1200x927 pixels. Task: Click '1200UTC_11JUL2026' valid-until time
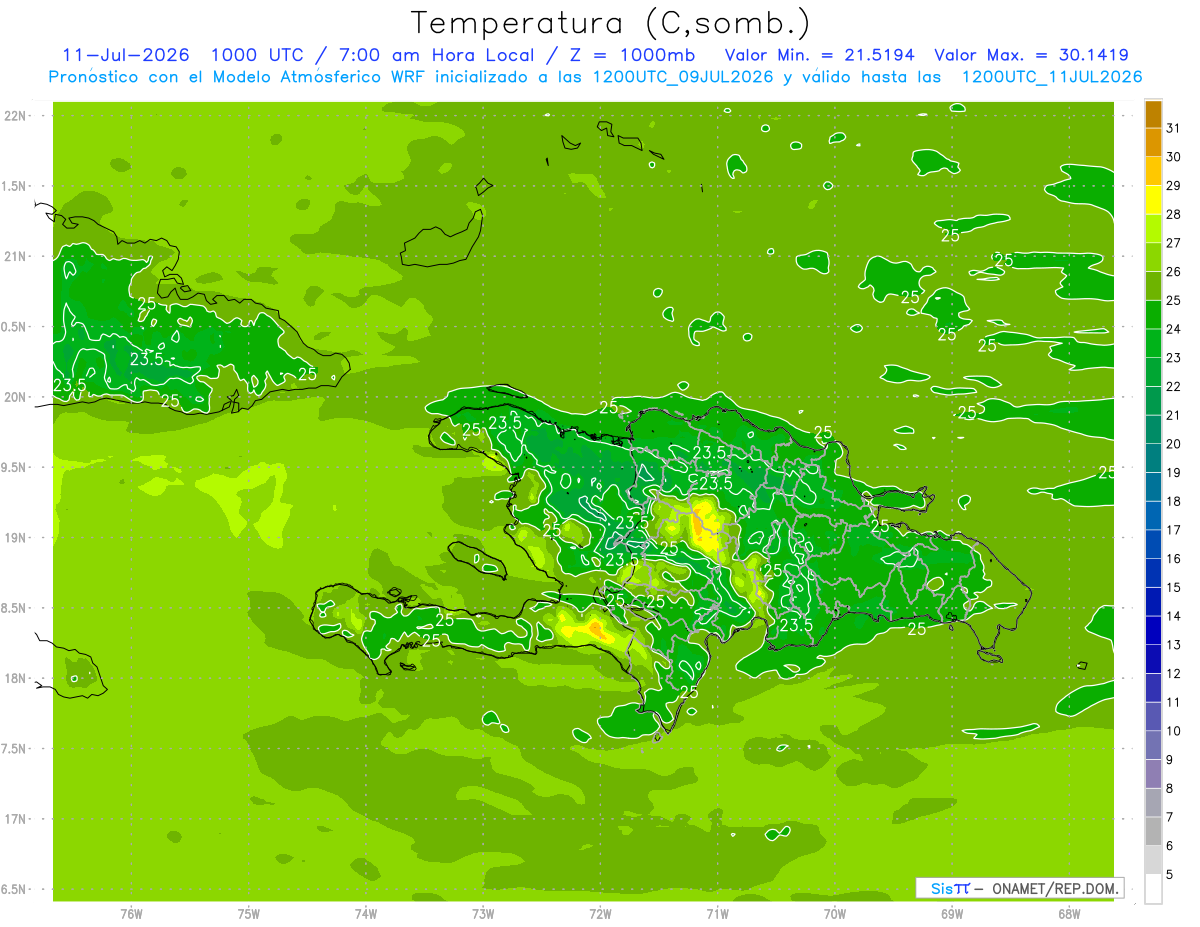1052,77
